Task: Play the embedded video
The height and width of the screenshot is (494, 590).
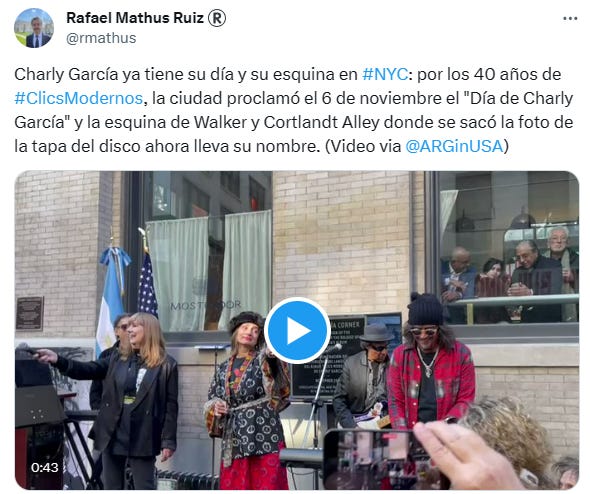Action: tap(297, 331)
